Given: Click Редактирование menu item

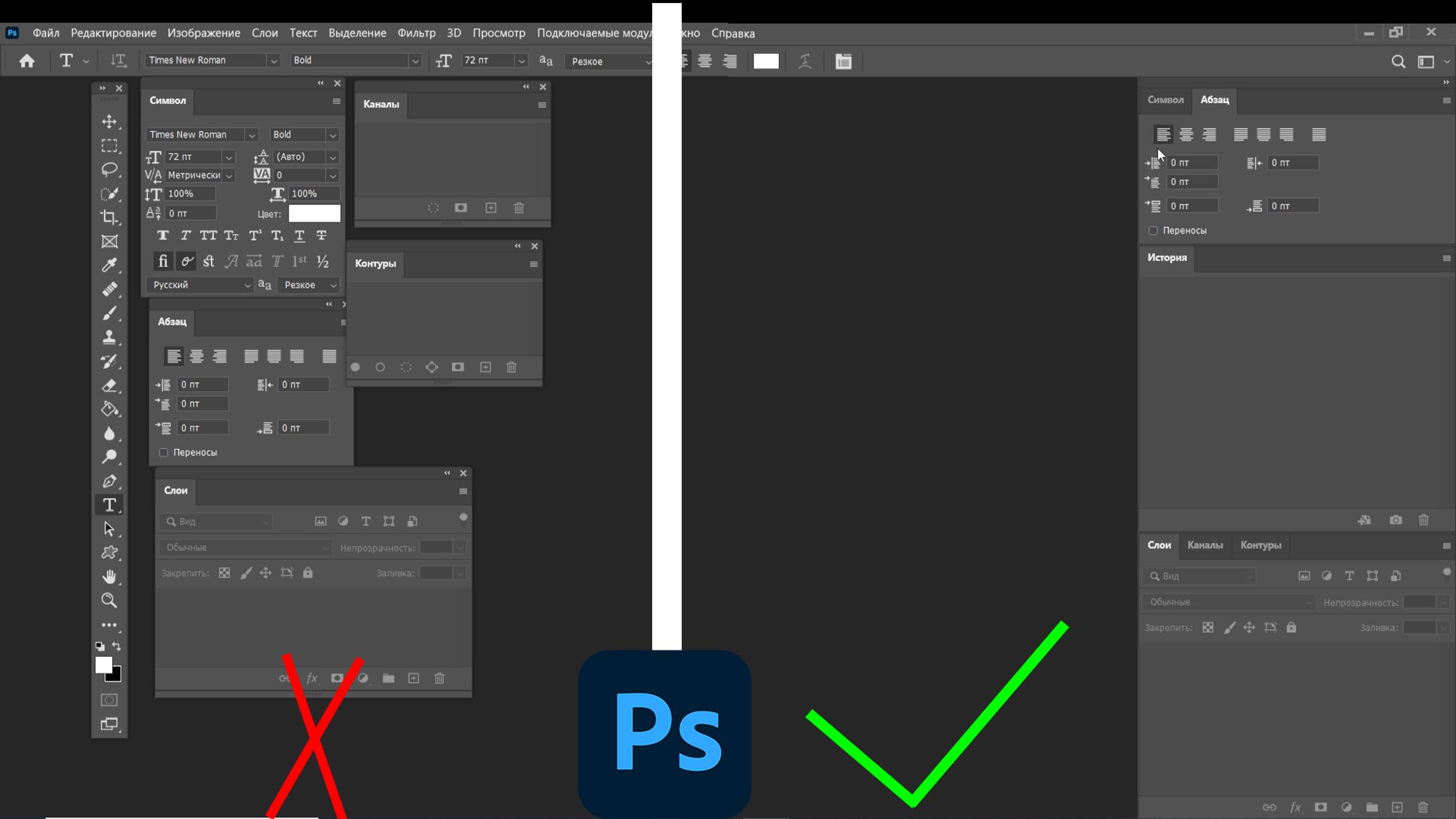Looking at the screenshot, I should coord(113,33).
